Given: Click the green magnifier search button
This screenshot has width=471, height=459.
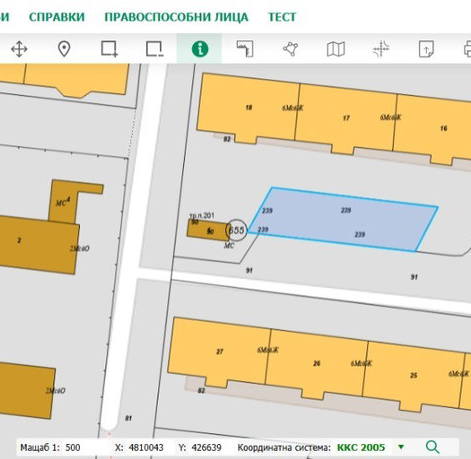Looking at the screenshot, I should pyautogui.click(x=433, y=447).
